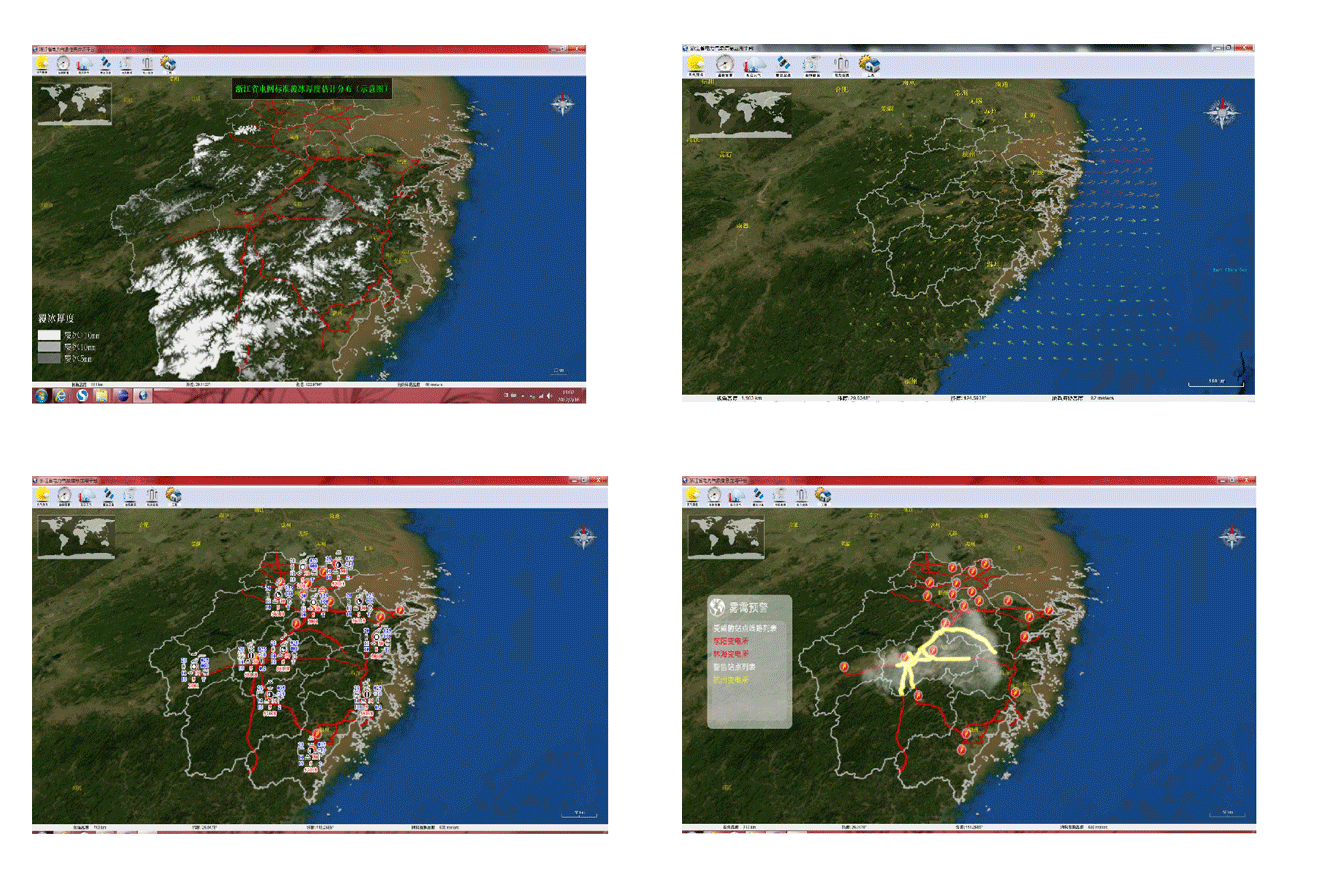Click the compass rose in the fog warning window
Screen dimensions: 1331x881
point(1230,537)
